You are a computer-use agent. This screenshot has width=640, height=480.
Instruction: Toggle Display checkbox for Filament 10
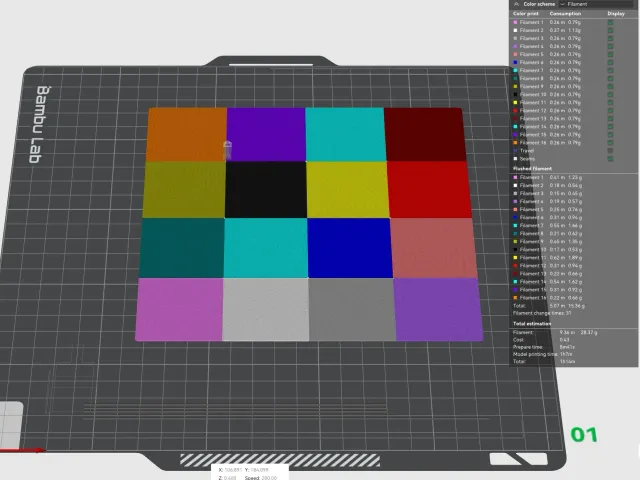610,95
